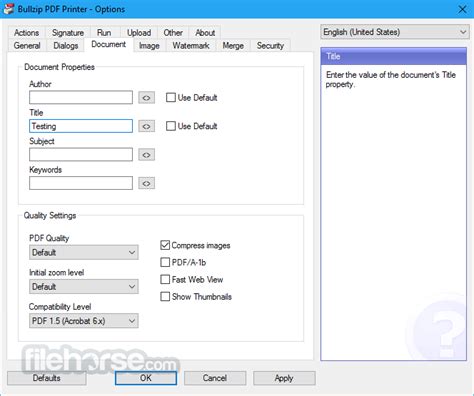
Task: Focus the Author input field
Action: [81, 98]
